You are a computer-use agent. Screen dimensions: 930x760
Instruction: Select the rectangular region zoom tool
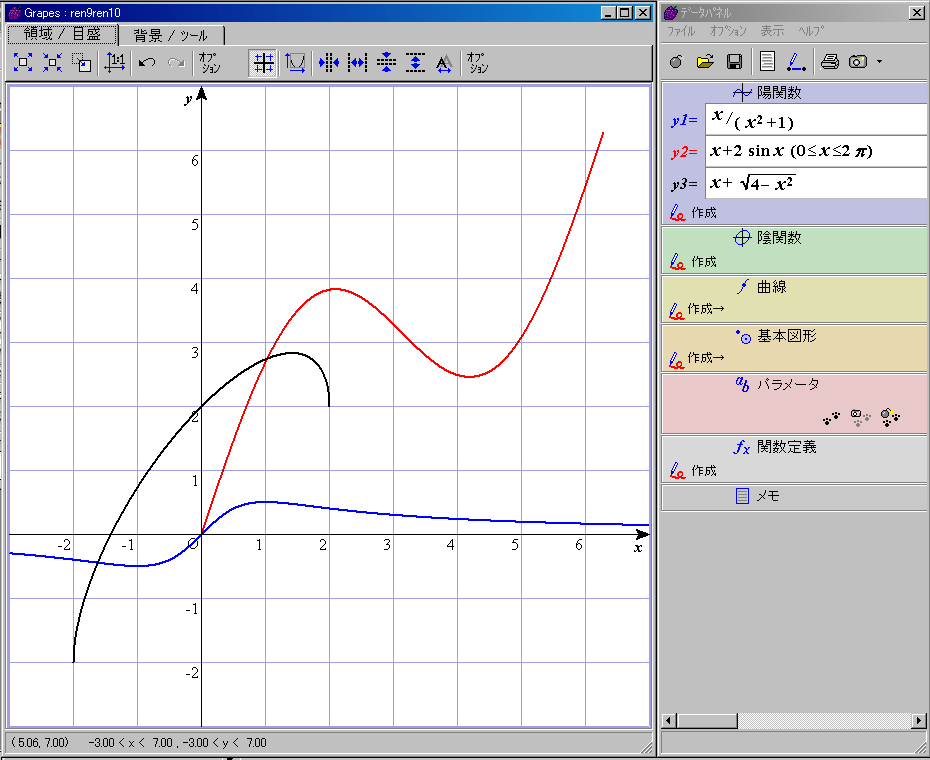pyautogui.click(x=82, y=62)
